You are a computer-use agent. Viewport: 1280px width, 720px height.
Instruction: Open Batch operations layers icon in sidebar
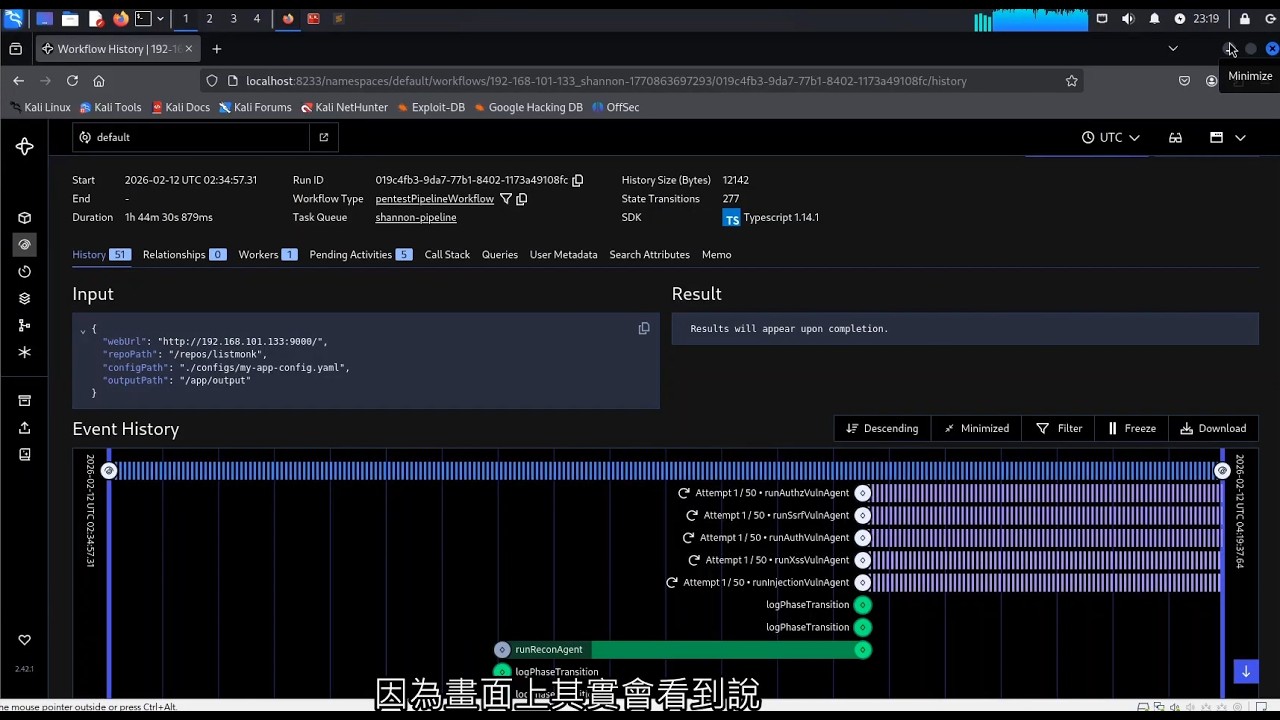pyautogui.click(x=24, y=298)
